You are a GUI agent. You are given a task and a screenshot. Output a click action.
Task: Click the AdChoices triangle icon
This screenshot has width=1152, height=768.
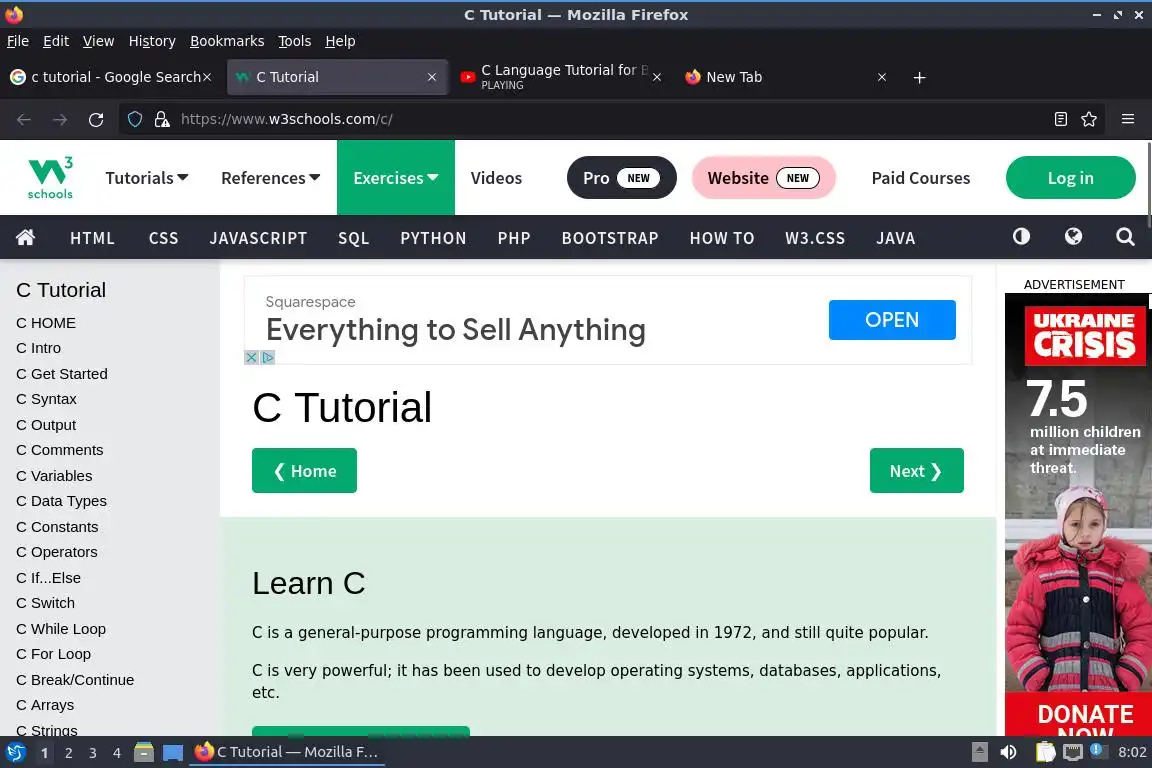click(x=268, y=357)
